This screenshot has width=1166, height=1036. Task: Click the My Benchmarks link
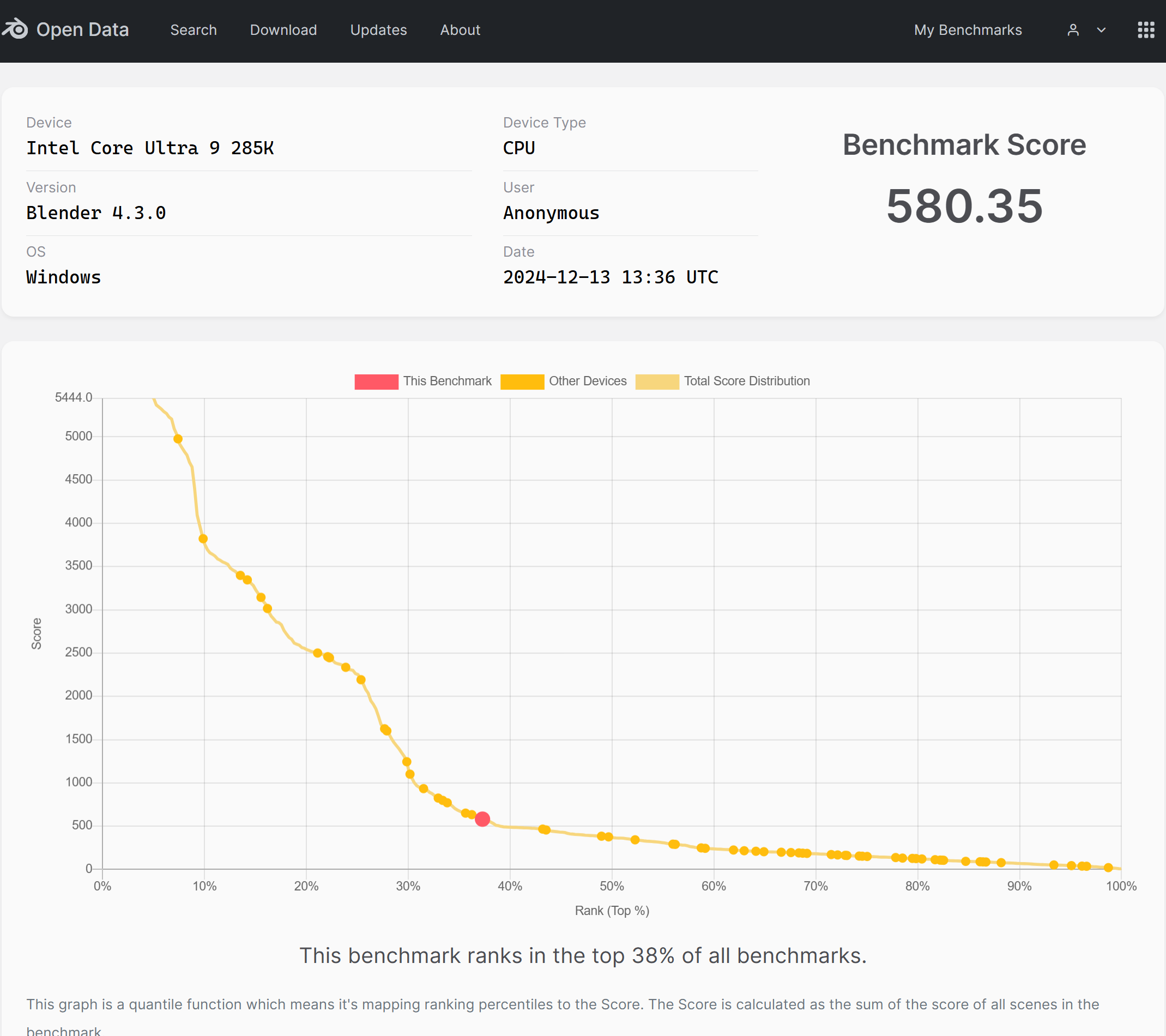968,30
